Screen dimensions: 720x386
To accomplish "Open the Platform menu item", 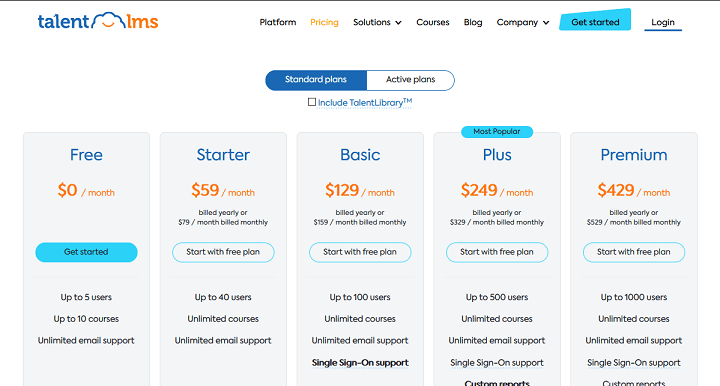I will pos(278,22).
